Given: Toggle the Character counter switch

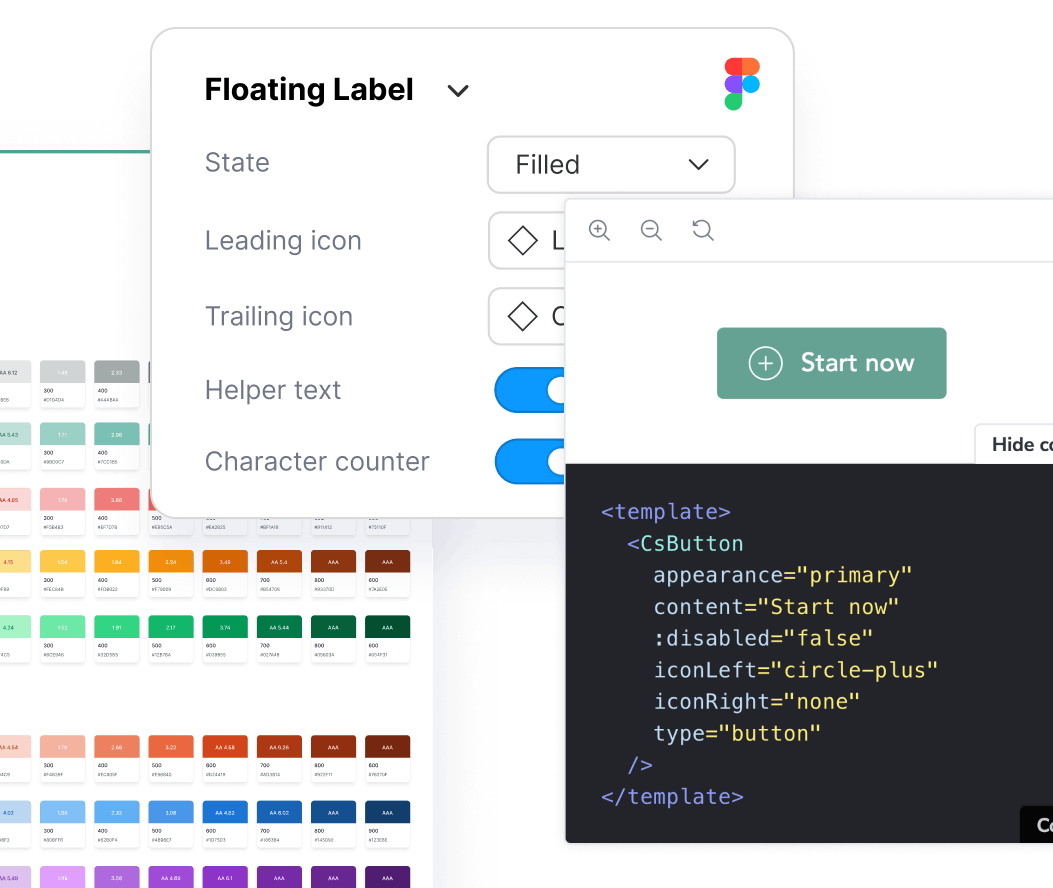Looking at the screenshot, I should (x=531, y=461).
